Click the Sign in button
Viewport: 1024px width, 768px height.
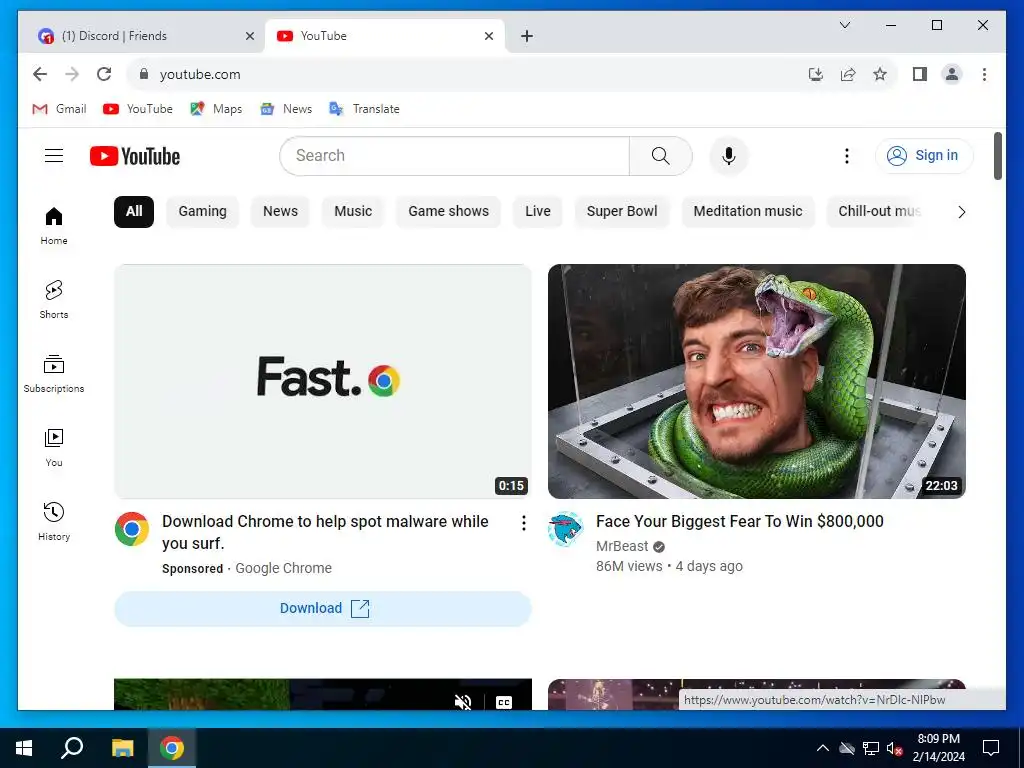[924, 155]
